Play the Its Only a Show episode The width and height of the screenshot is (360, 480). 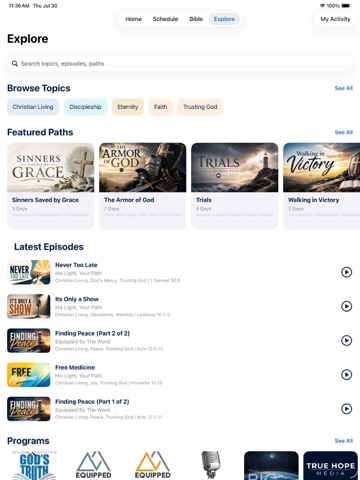point(346,306)
